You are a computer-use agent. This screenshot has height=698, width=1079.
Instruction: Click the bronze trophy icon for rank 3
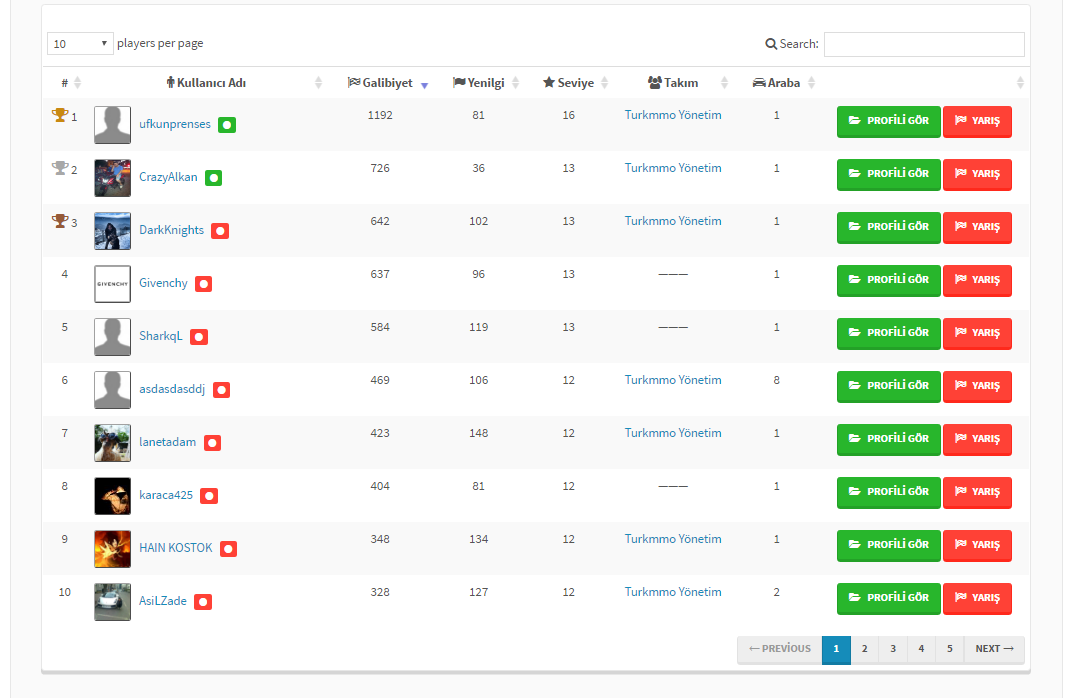point(60,221)
